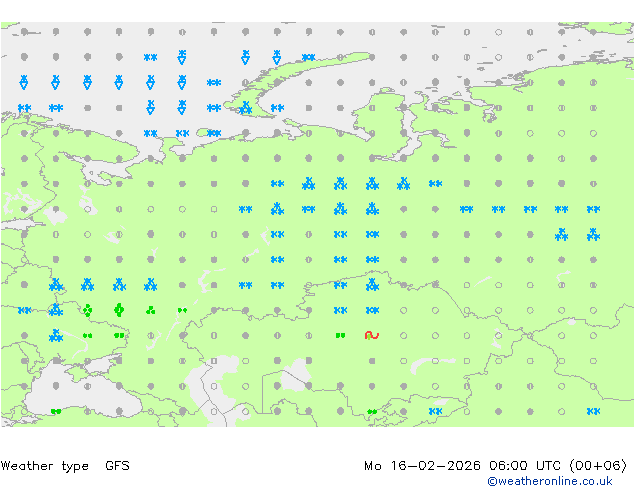Click the time '06:00 UTC'
The height and width of the screenshot is (490, 634).
pos(525,466)
